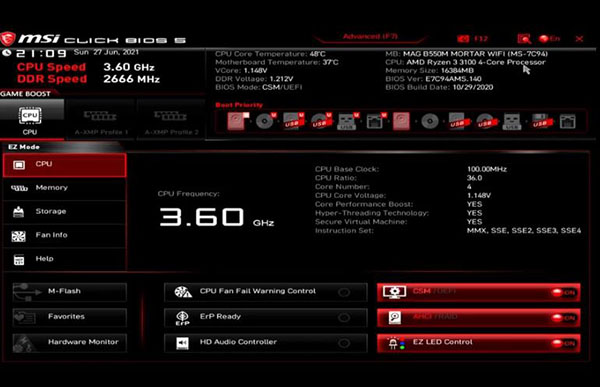
Task: Select the legacy network boot device icon
Action: [x=567, y=121]
